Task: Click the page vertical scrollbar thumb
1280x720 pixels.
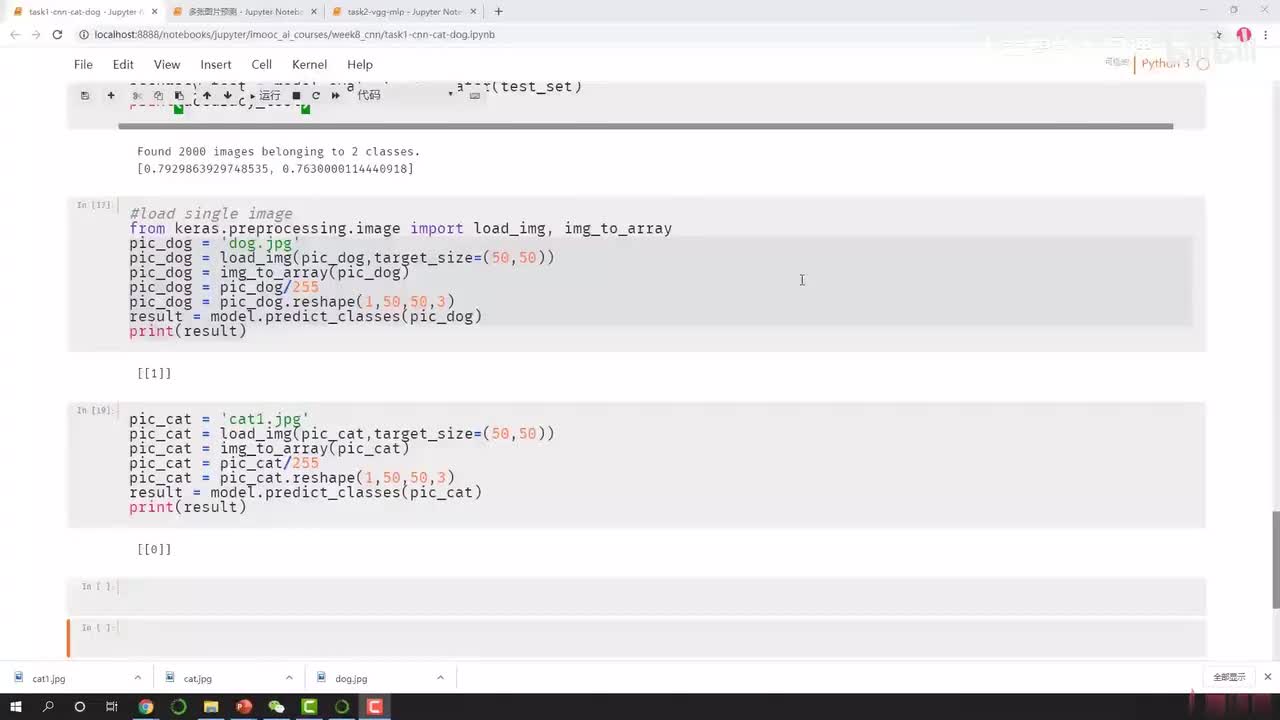Action: coord(1275,558)
